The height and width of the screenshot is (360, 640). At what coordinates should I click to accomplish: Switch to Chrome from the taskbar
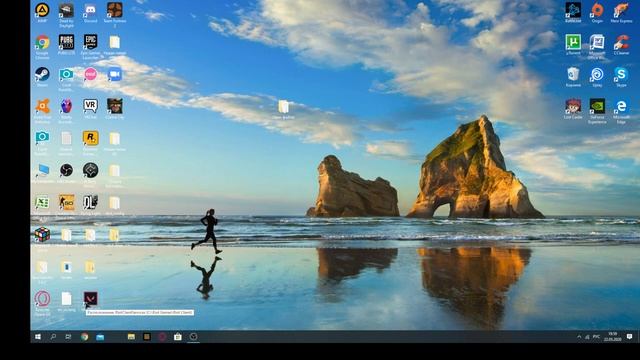pos(84,337)
